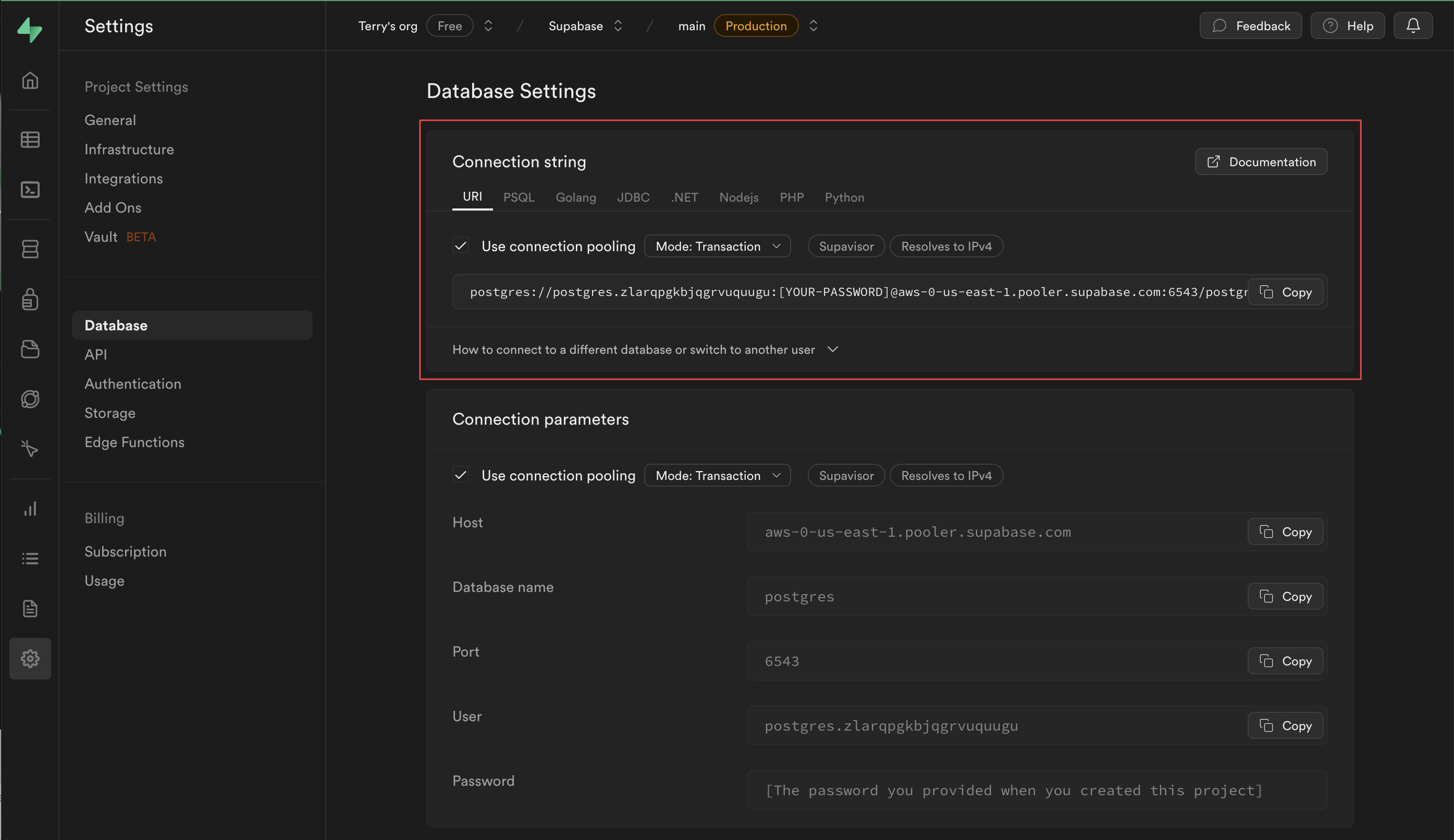The height and width of the screenshot is (840, 1454).
Task: Open Edge Functions settings
Action: pos(134,442)
